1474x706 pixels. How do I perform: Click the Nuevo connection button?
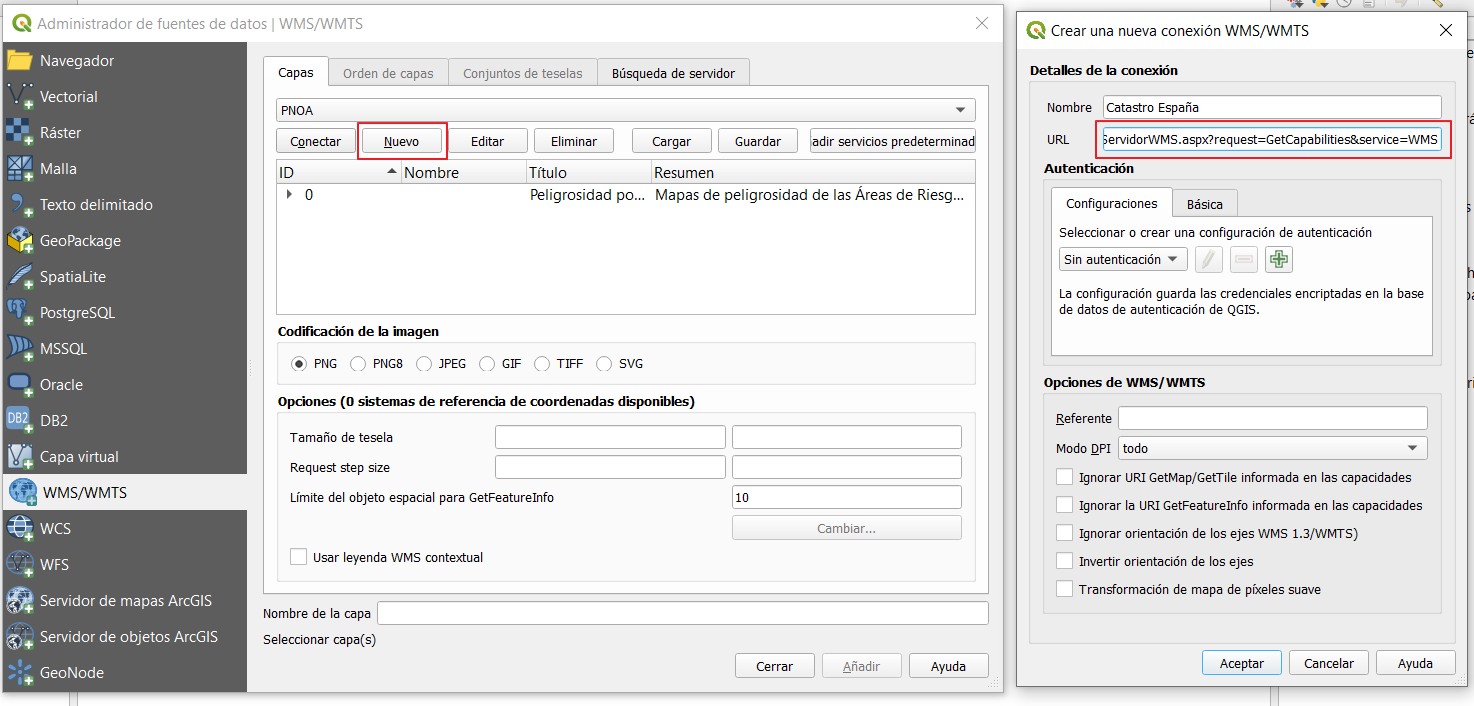point(402,142)
